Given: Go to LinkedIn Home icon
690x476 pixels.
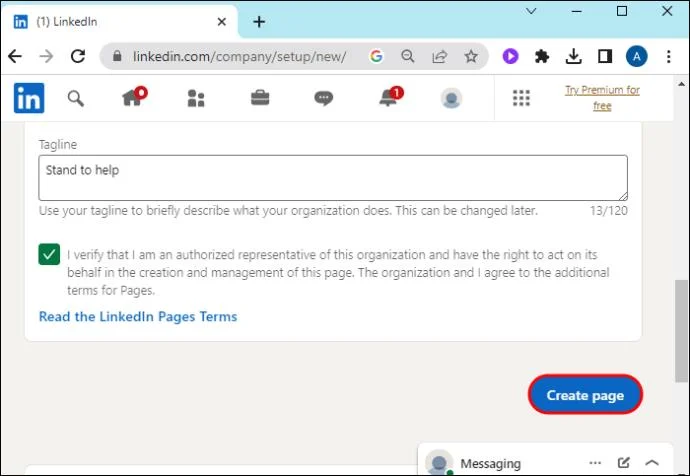Looking at the screenshot, I should (x=134, y=96).
